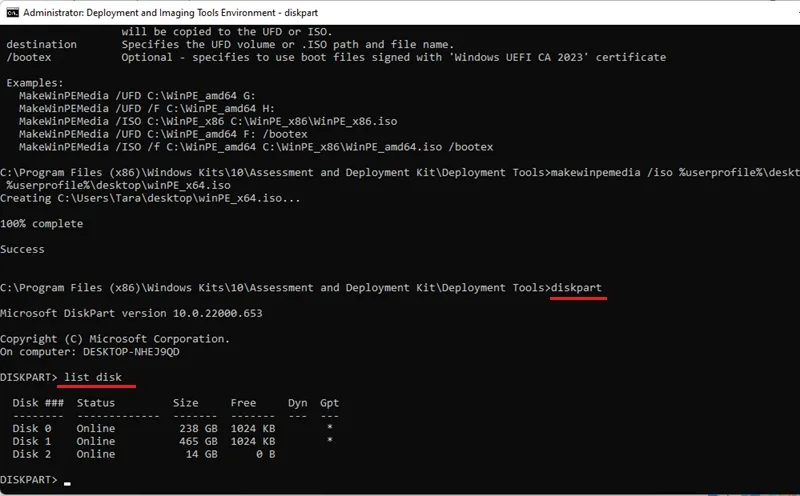Screen dimensions: 800x496
Task: Click the 'Gpt' column header
Action: coord(330,403)
